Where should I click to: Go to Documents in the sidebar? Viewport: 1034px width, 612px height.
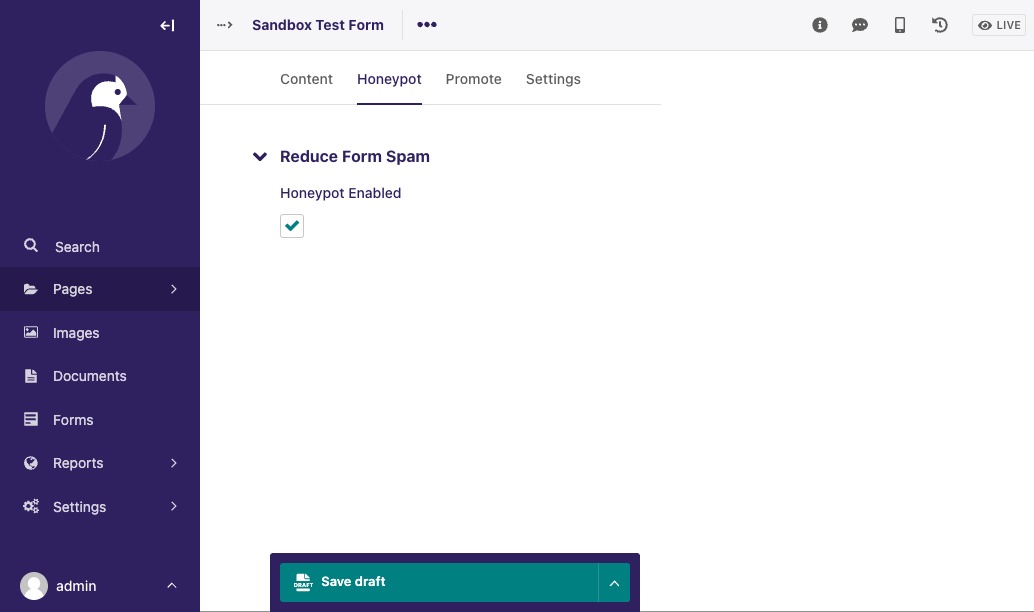coord(100,376)
